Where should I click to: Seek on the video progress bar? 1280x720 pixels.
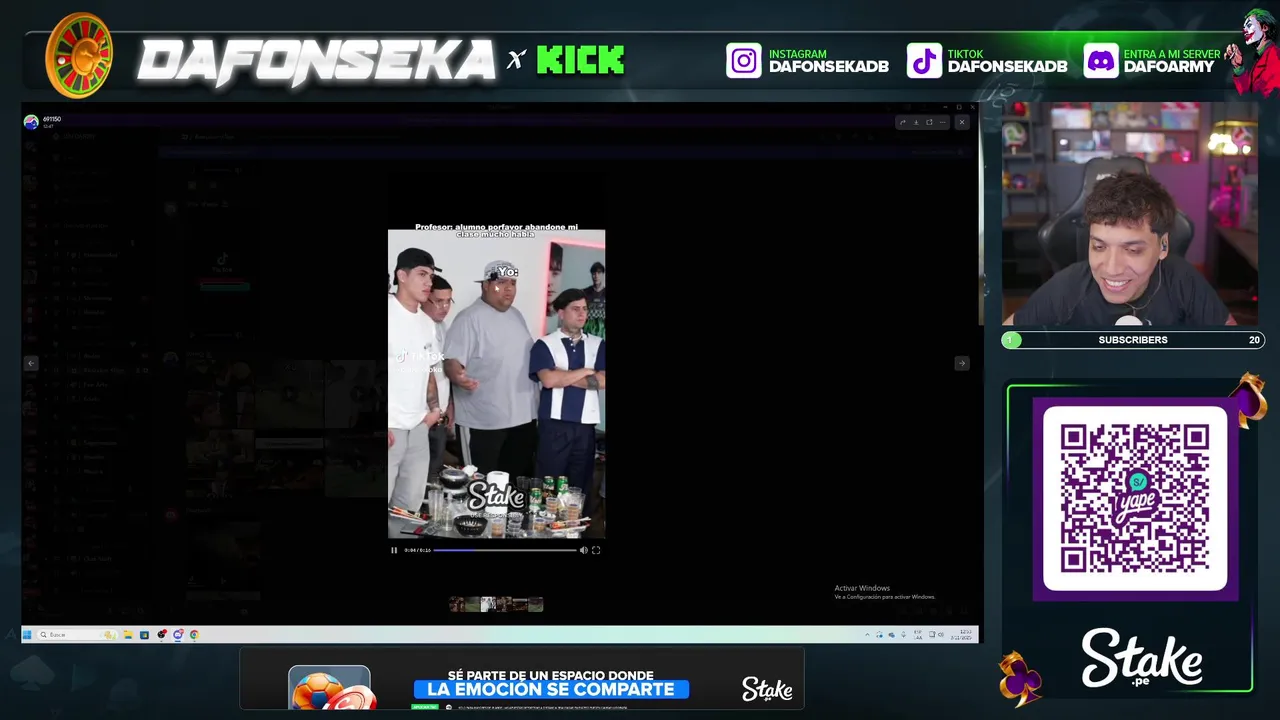pos(505,550)
